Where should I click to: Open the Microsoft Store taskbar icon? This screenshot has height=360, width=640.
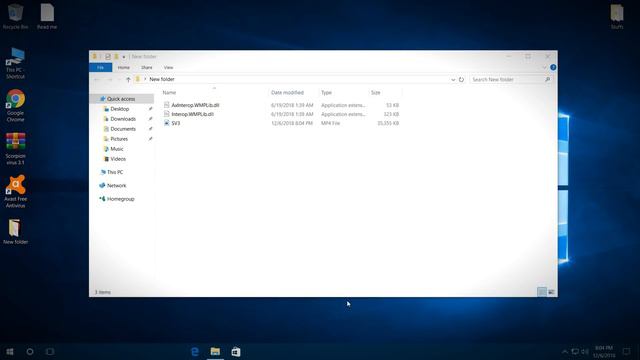(x=236, y=351)
